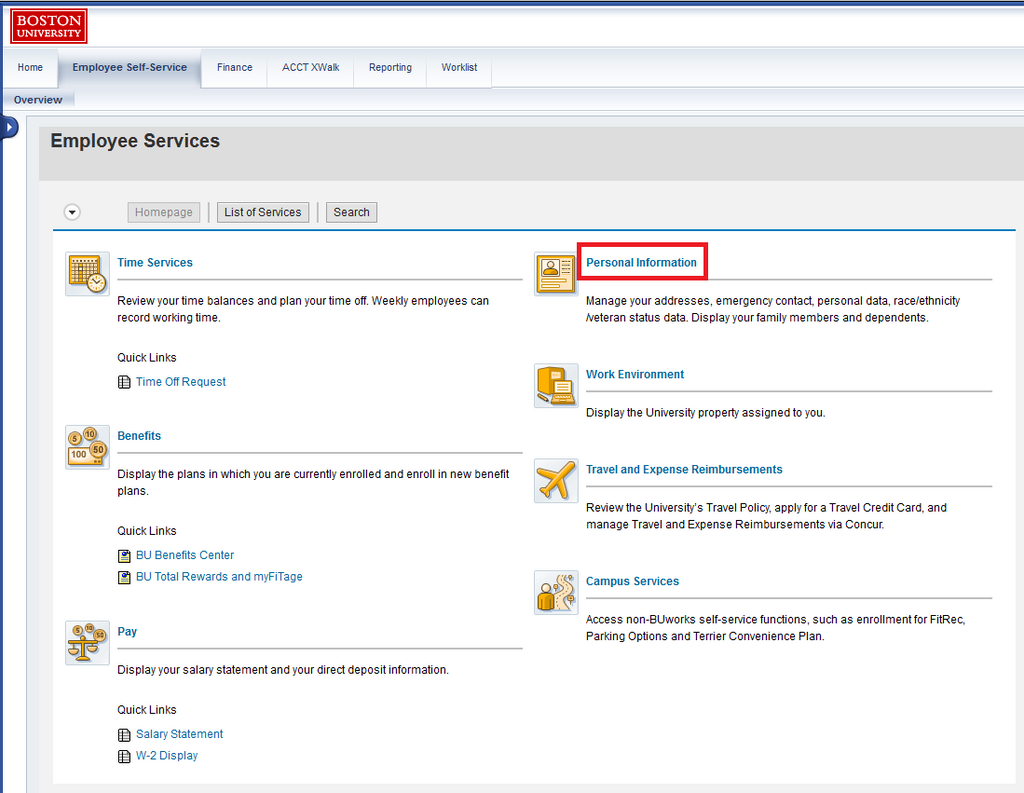Open the Salary Statement link
Image resolution: width=1024 pixels, height=793 pixels.
coord(180,733)
